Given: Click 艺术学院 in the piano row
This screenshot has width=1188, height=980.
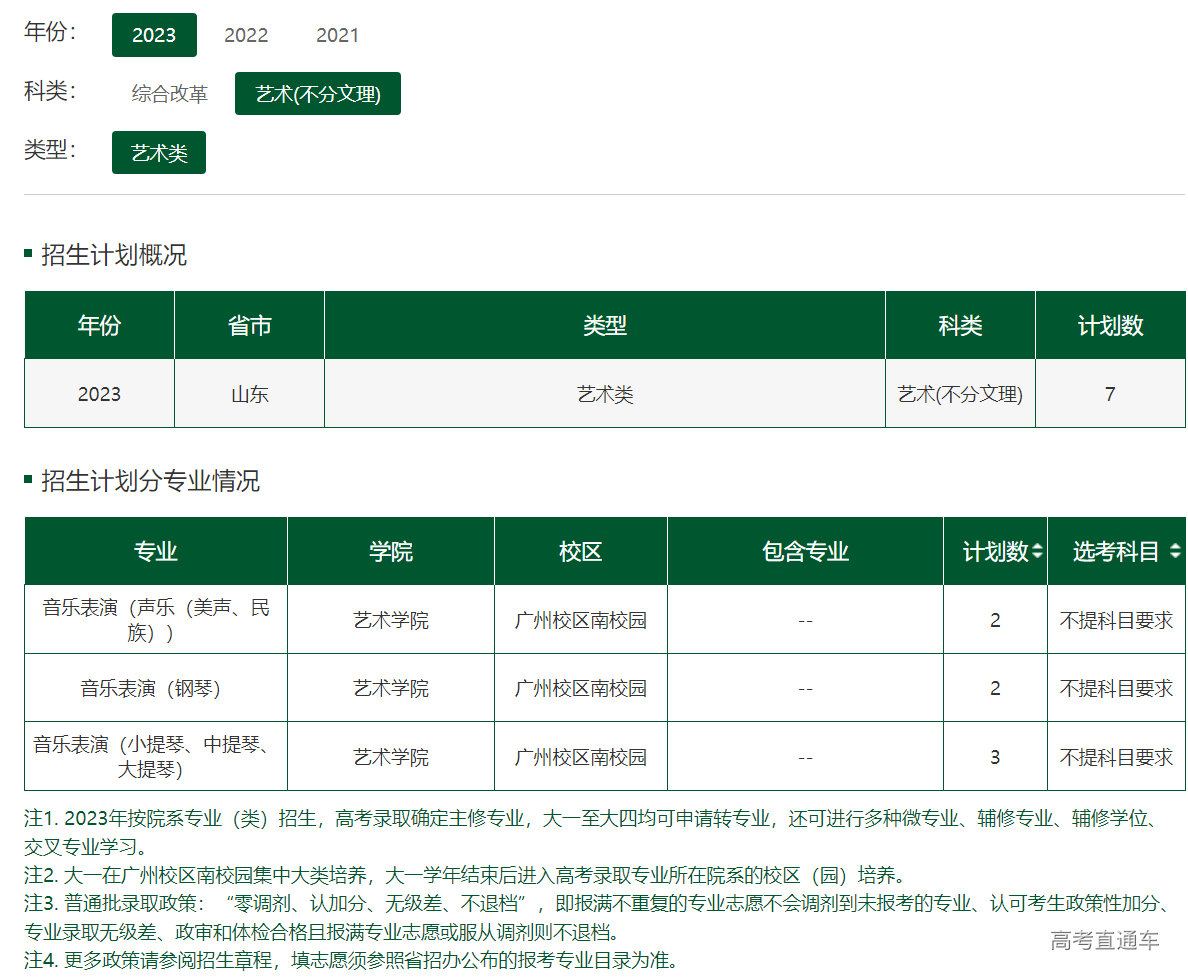Looking at the screenshot, I should tap(390, 687).
